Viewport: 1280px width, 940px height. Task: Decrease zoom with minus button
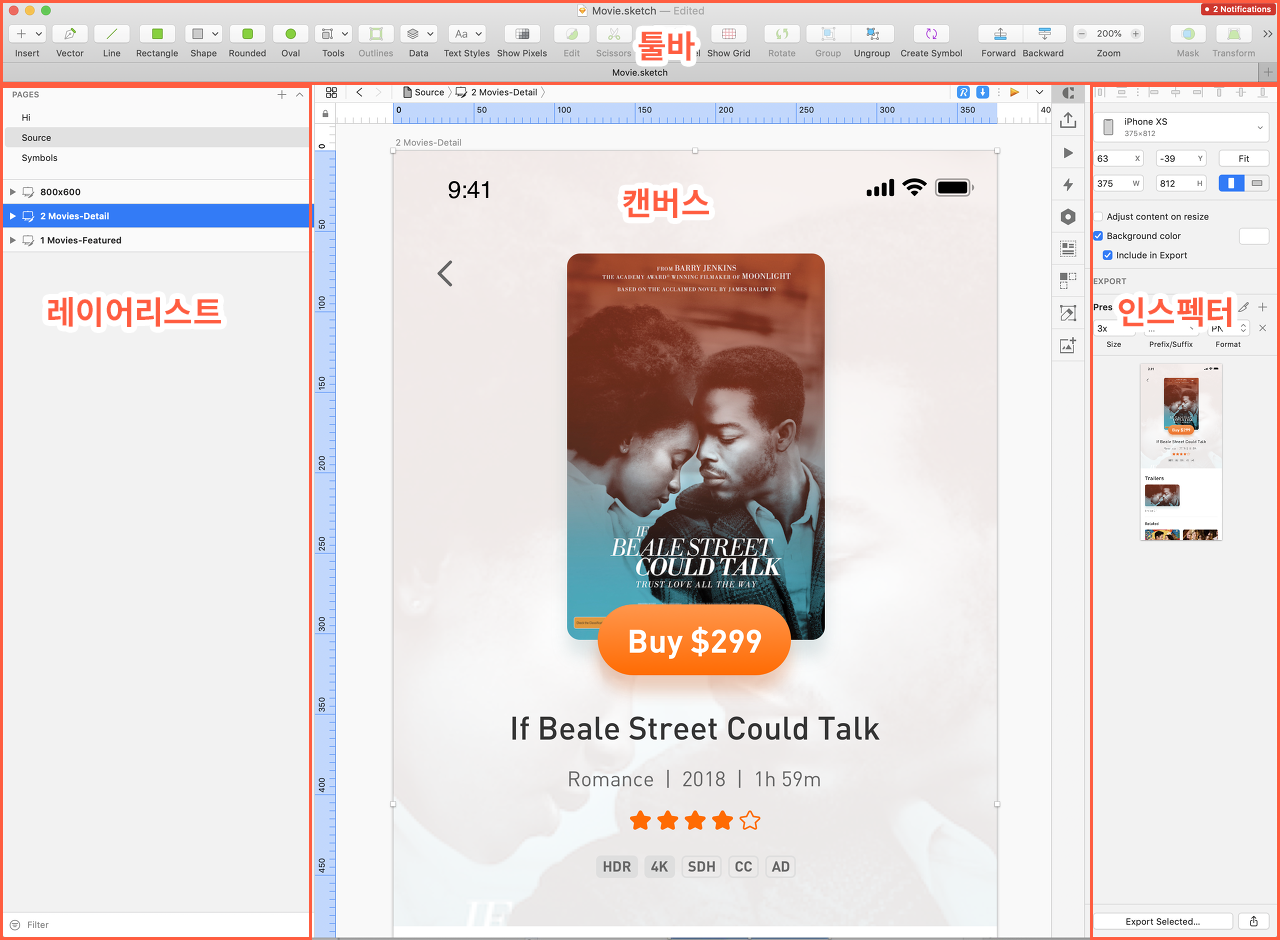(1082, 34)
